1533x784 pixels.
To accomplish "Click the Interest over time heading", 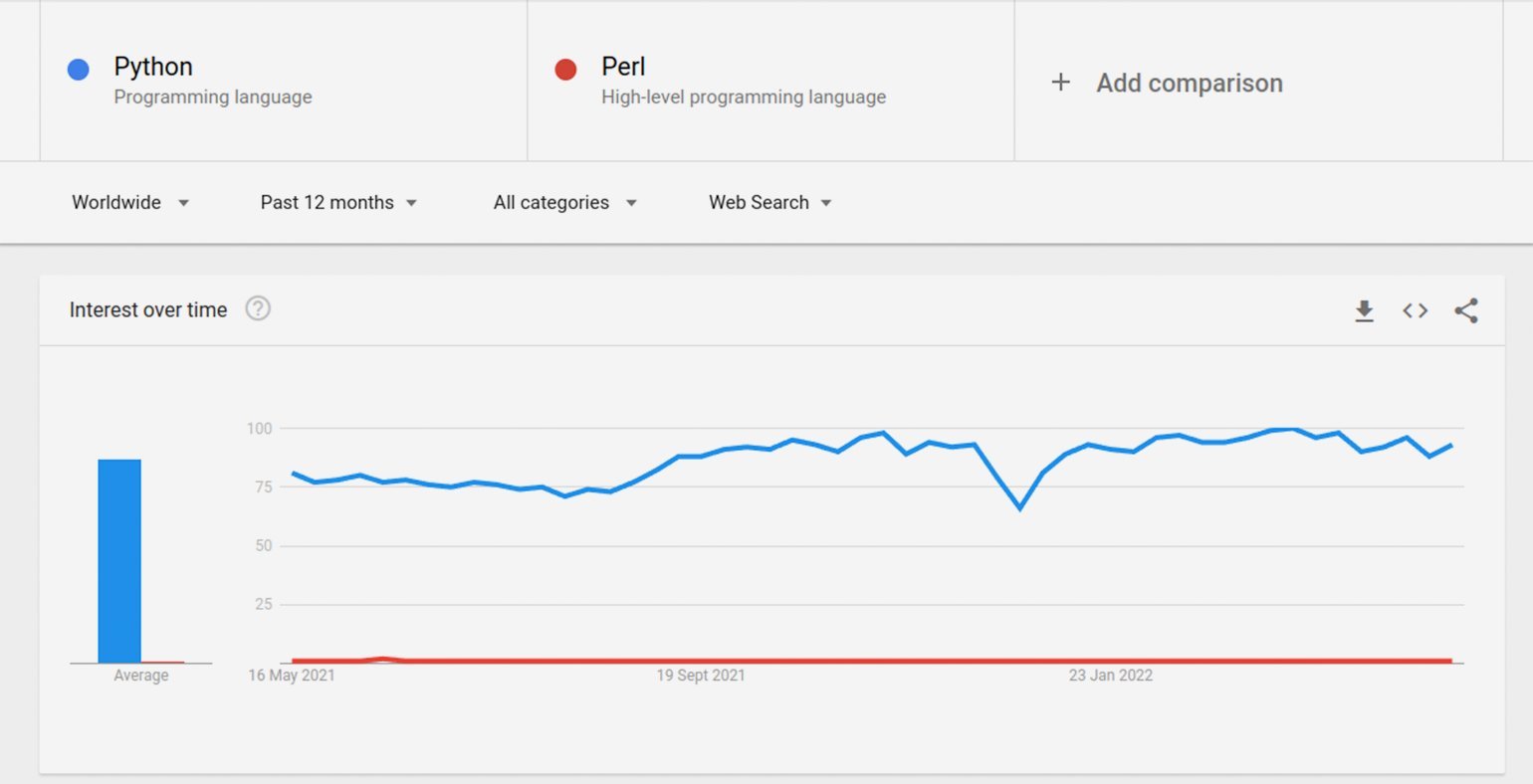I will coord(148,309).
